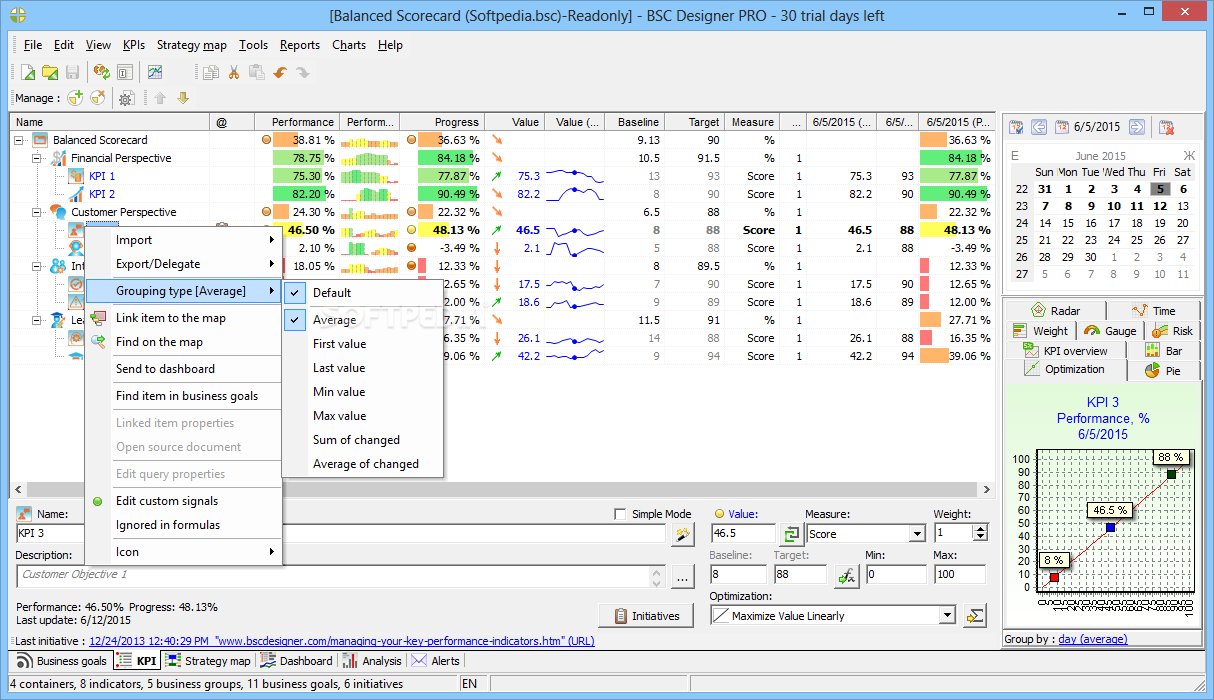Click the Paste toolbar icon
The image size is (1214, 700).
coord(256,72)
